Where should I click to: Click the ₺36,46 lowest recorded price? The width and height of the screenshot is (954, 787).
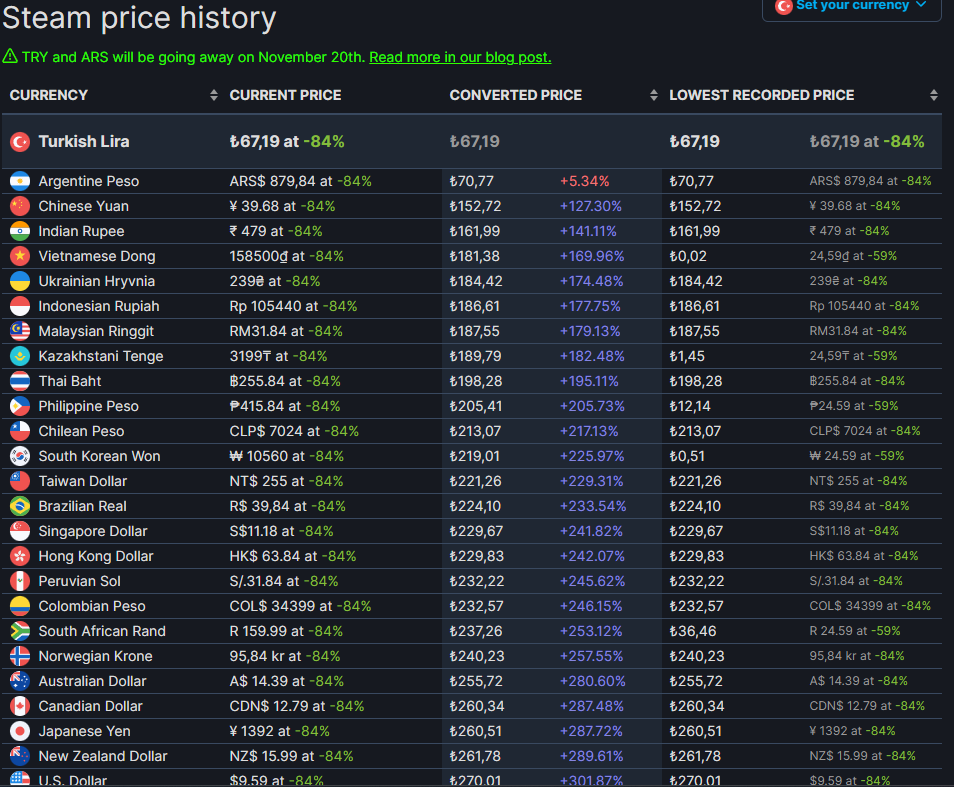[692, 631]
